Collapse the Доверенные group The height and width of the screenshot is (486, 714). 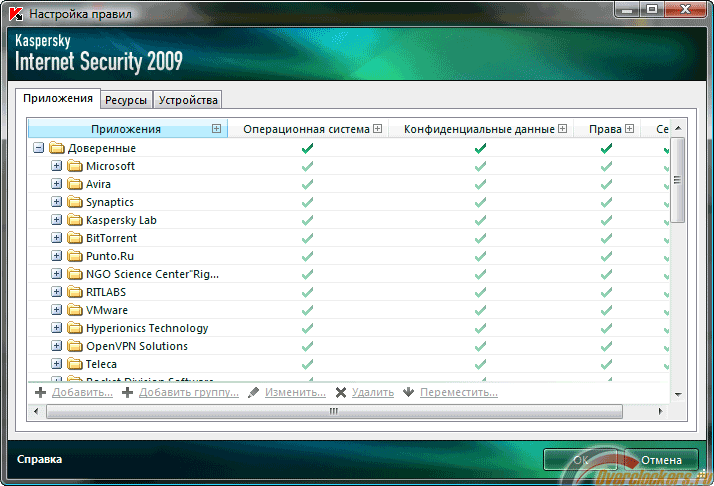pyautogui.click(x=39, y=148)
